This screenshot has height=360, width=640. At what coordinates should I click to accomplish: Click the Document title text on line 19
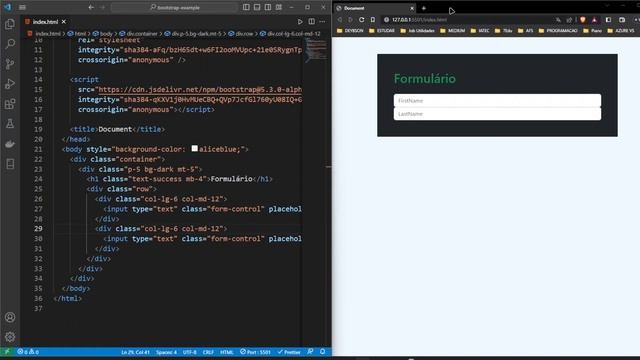pos(115,129)
